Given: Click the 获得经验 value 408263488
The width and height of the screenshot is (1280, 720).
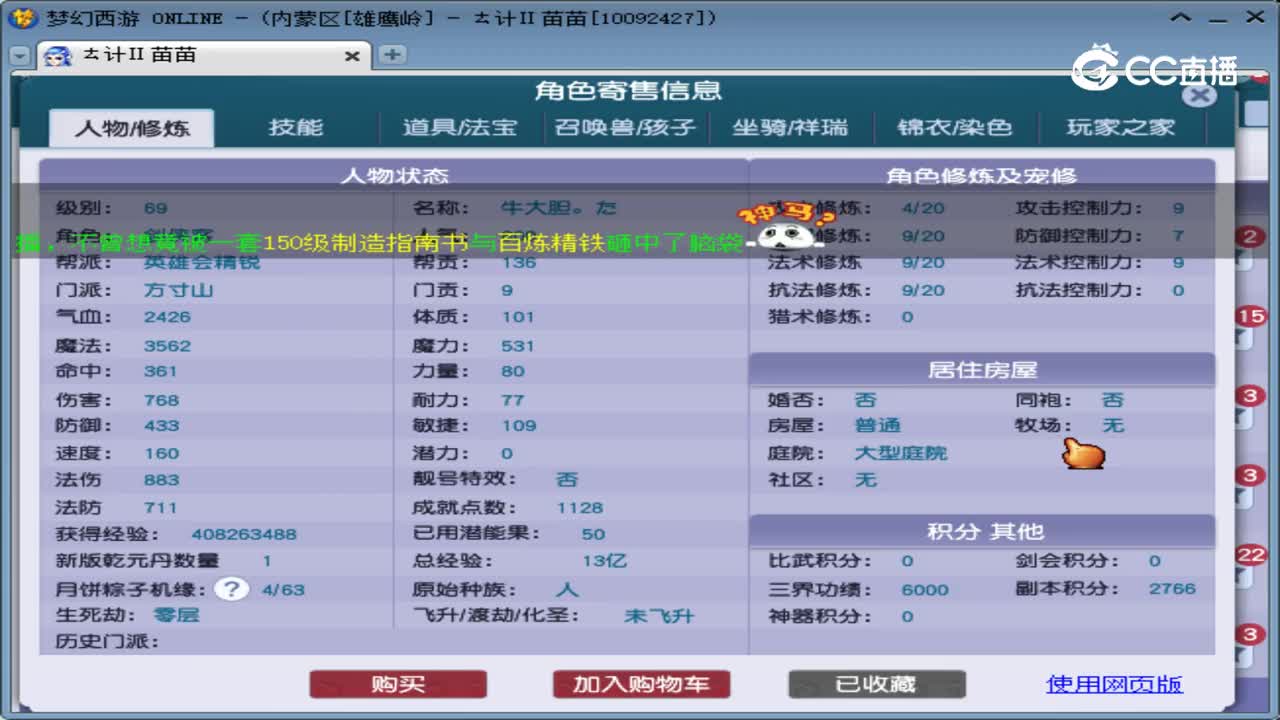Looking at the screenshot, I should (x=244, y=534).
